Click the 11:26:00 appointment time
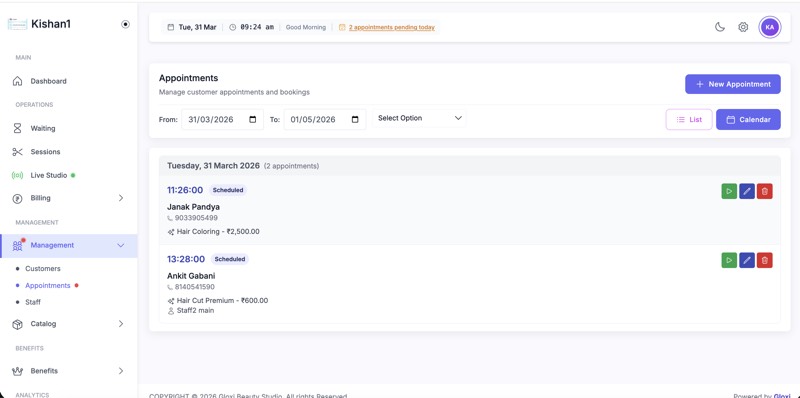The image size is (800, 398). tap(185, 190)
